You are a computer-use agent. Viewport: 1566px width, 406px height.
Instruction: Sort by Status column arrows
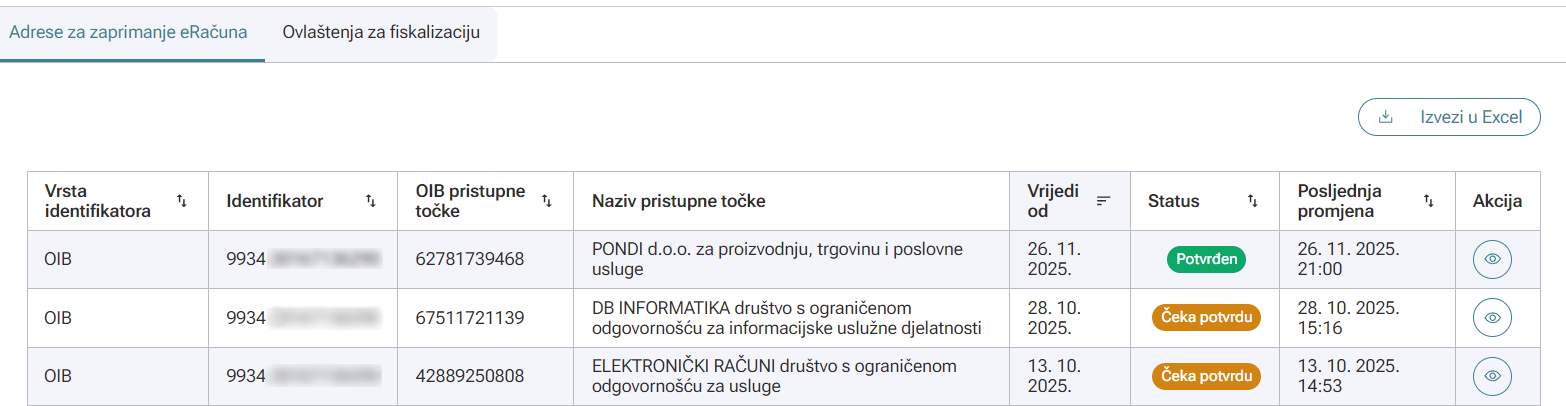(1252, 201)
